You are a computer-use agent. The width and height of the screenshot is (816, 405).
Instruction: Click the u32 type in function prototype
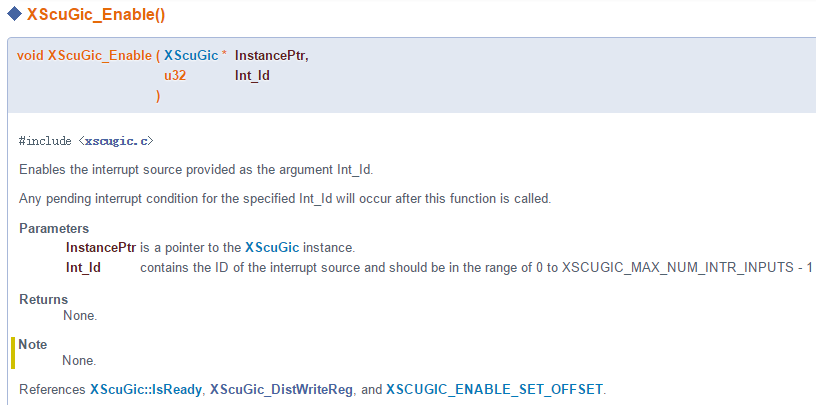(174, 75)
